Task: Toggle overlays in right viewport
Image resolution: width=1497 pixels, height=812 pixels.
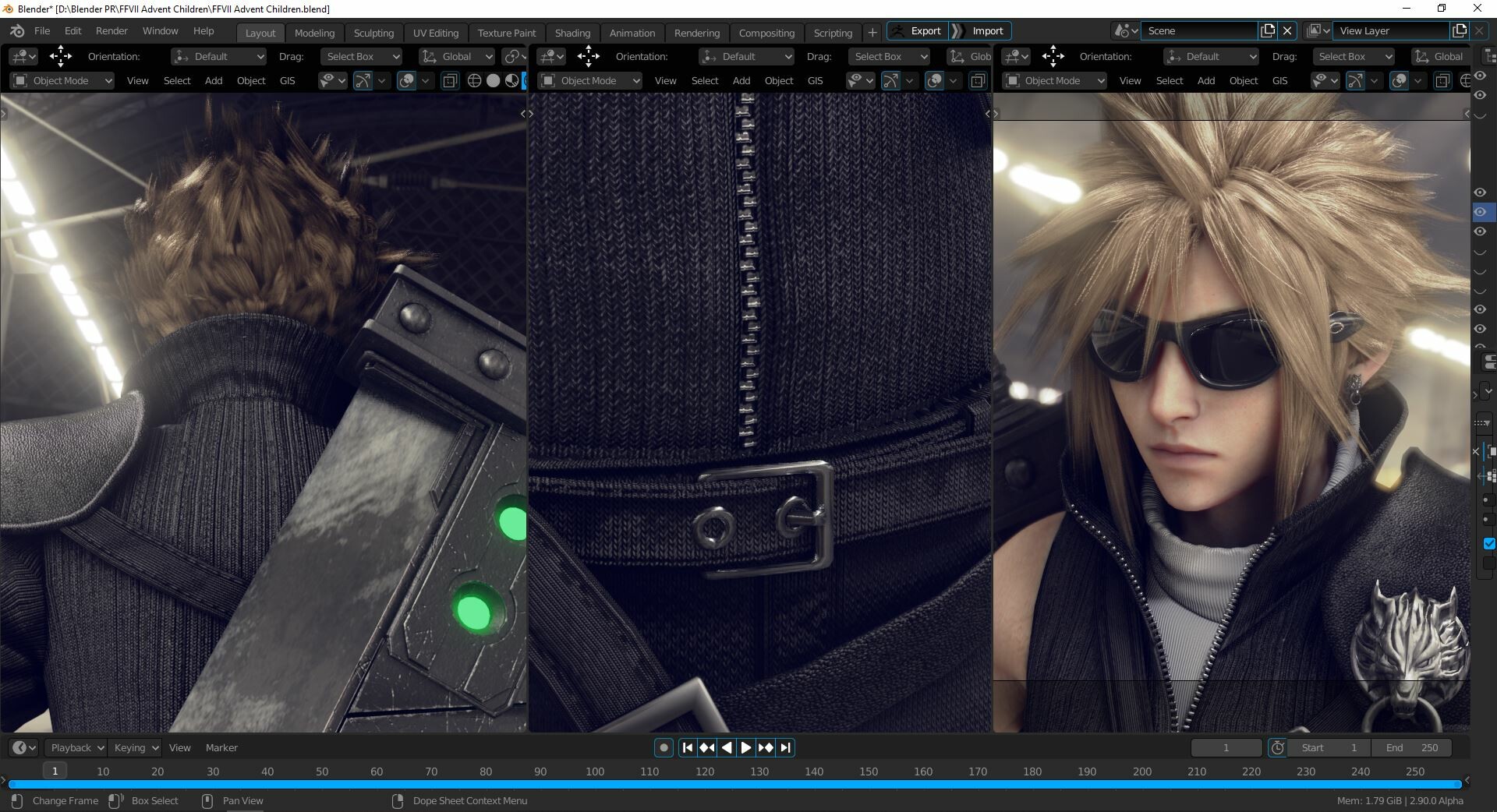Action: click(1399, 81)
